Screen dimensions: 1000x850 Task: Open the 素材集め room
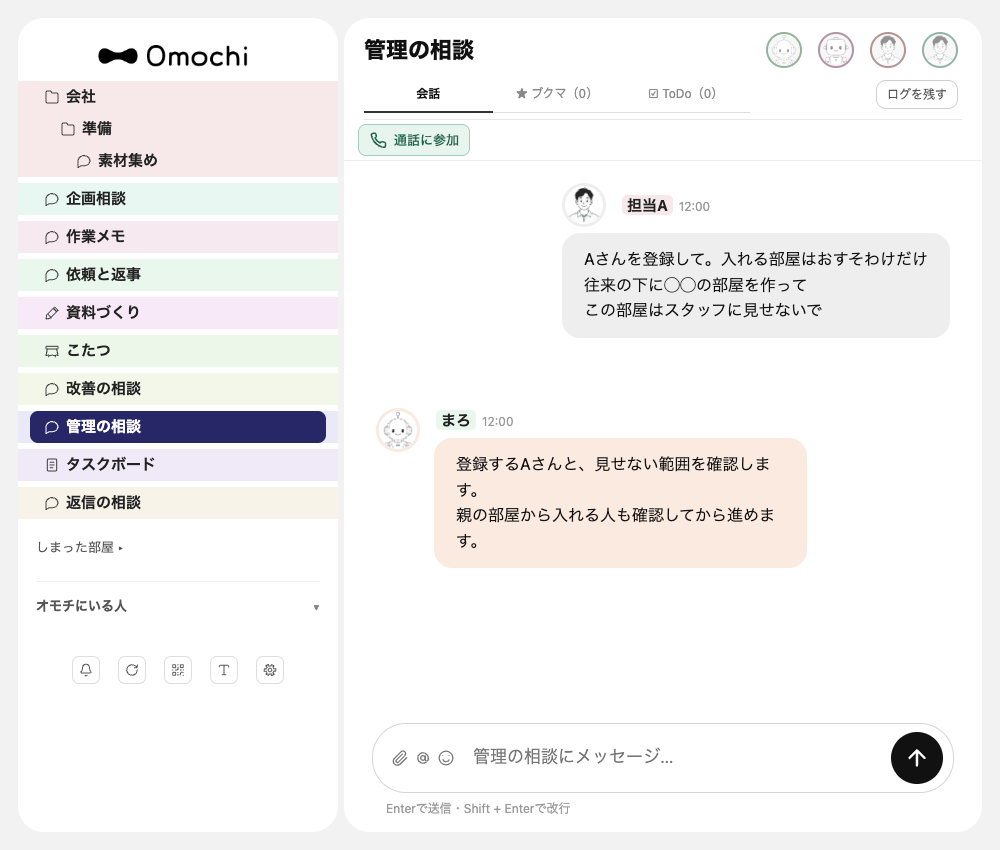178,161
